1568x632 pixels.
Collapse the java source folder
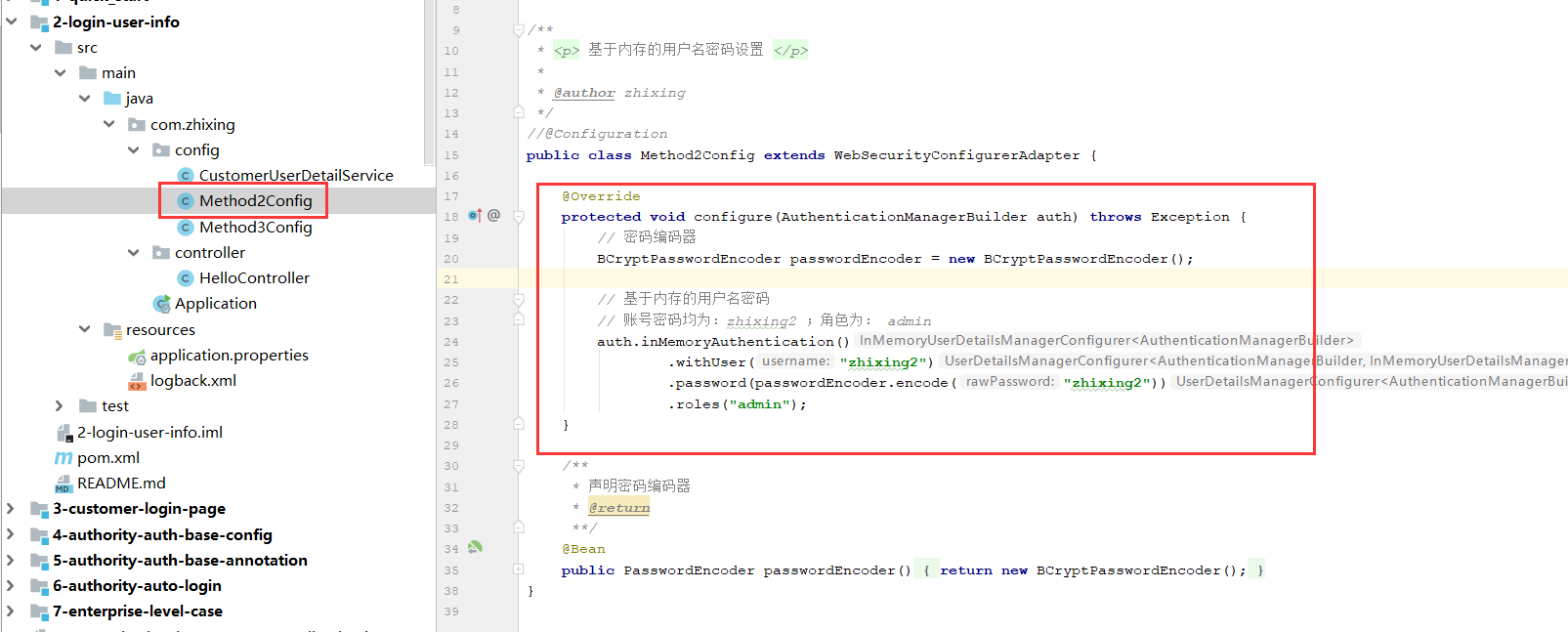point(85,98)
